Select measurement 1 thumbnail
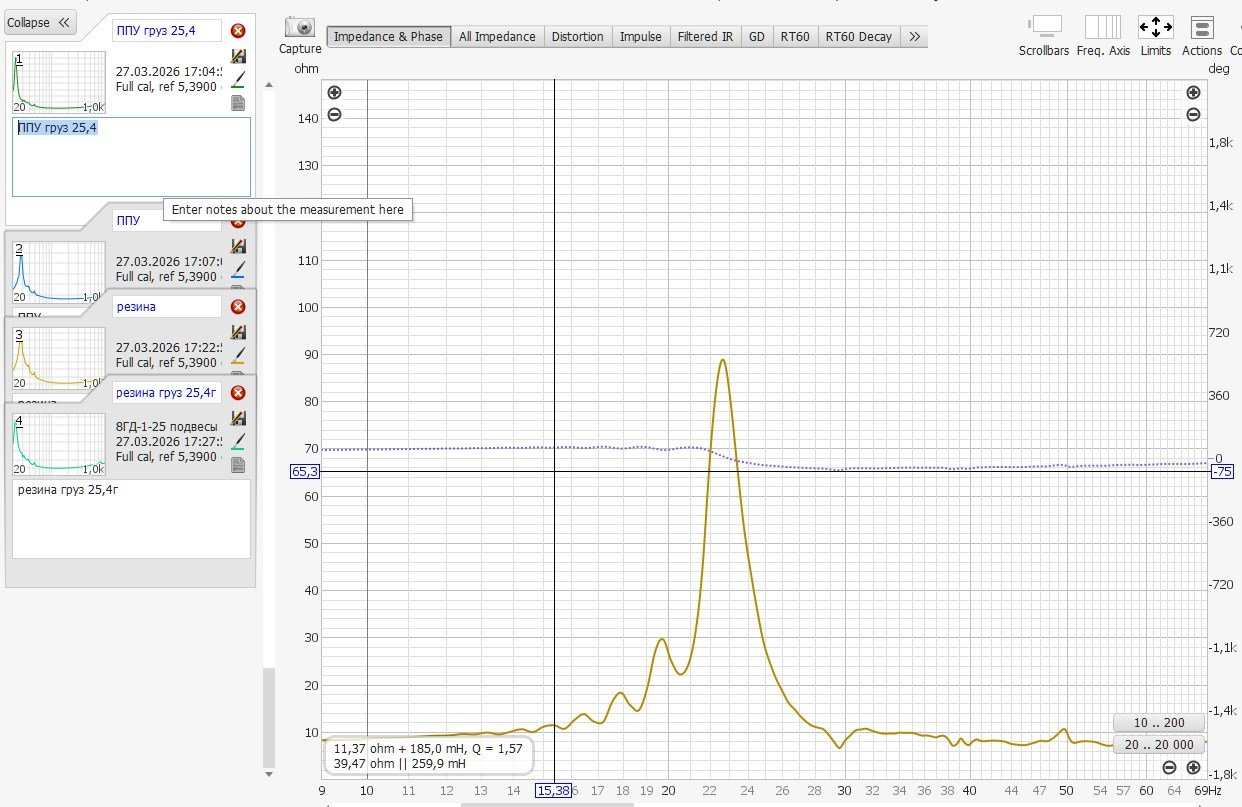This screenshot has width=1242, height=807. (58, 82)
